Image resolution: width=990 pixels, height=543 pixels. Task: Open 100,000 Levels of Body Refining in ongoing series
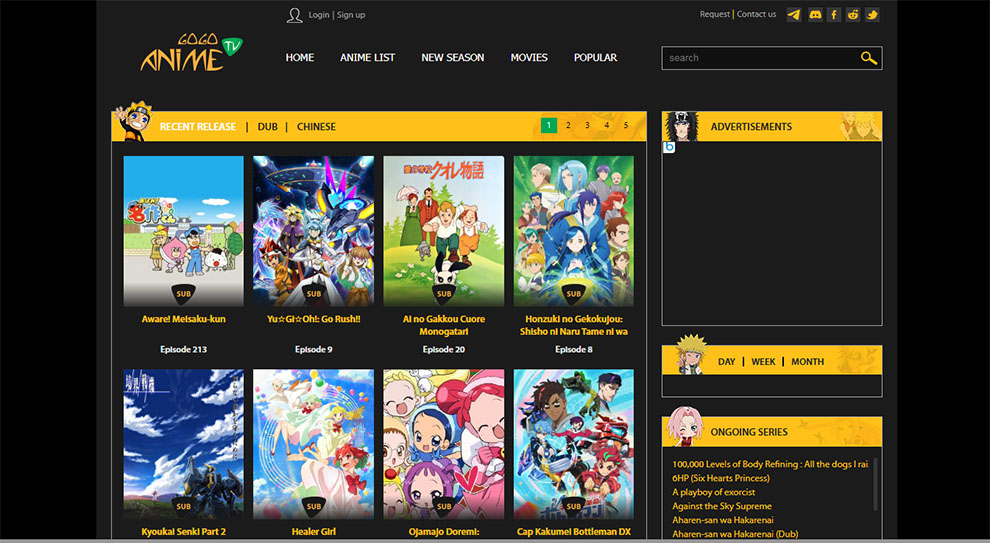(x=770, y=464)
